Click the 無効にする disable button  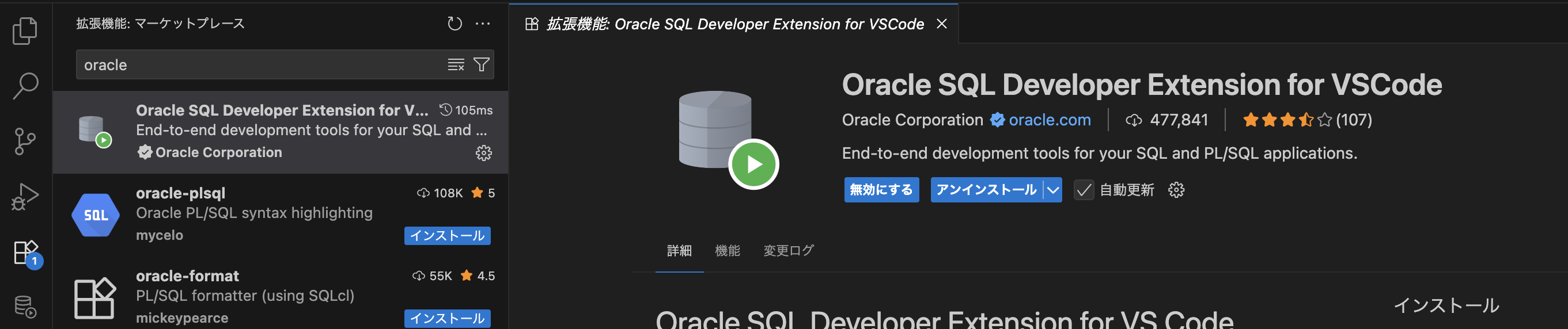click(881, 190)
